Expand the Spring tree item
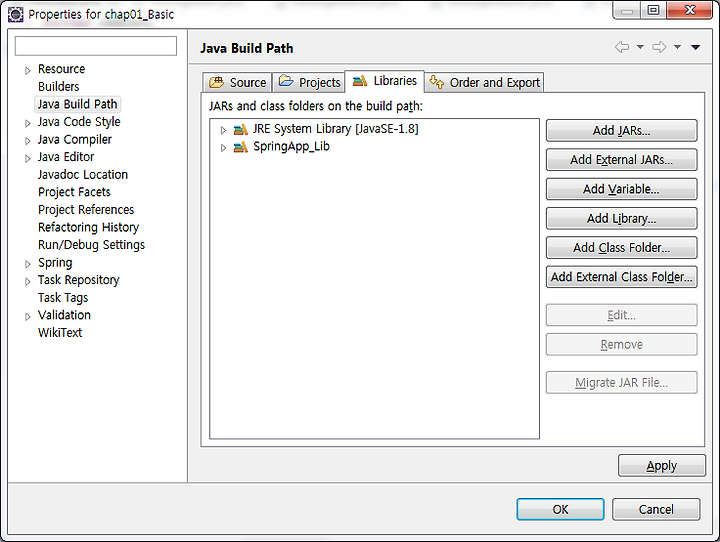720x542 pixels. point(28,264)
